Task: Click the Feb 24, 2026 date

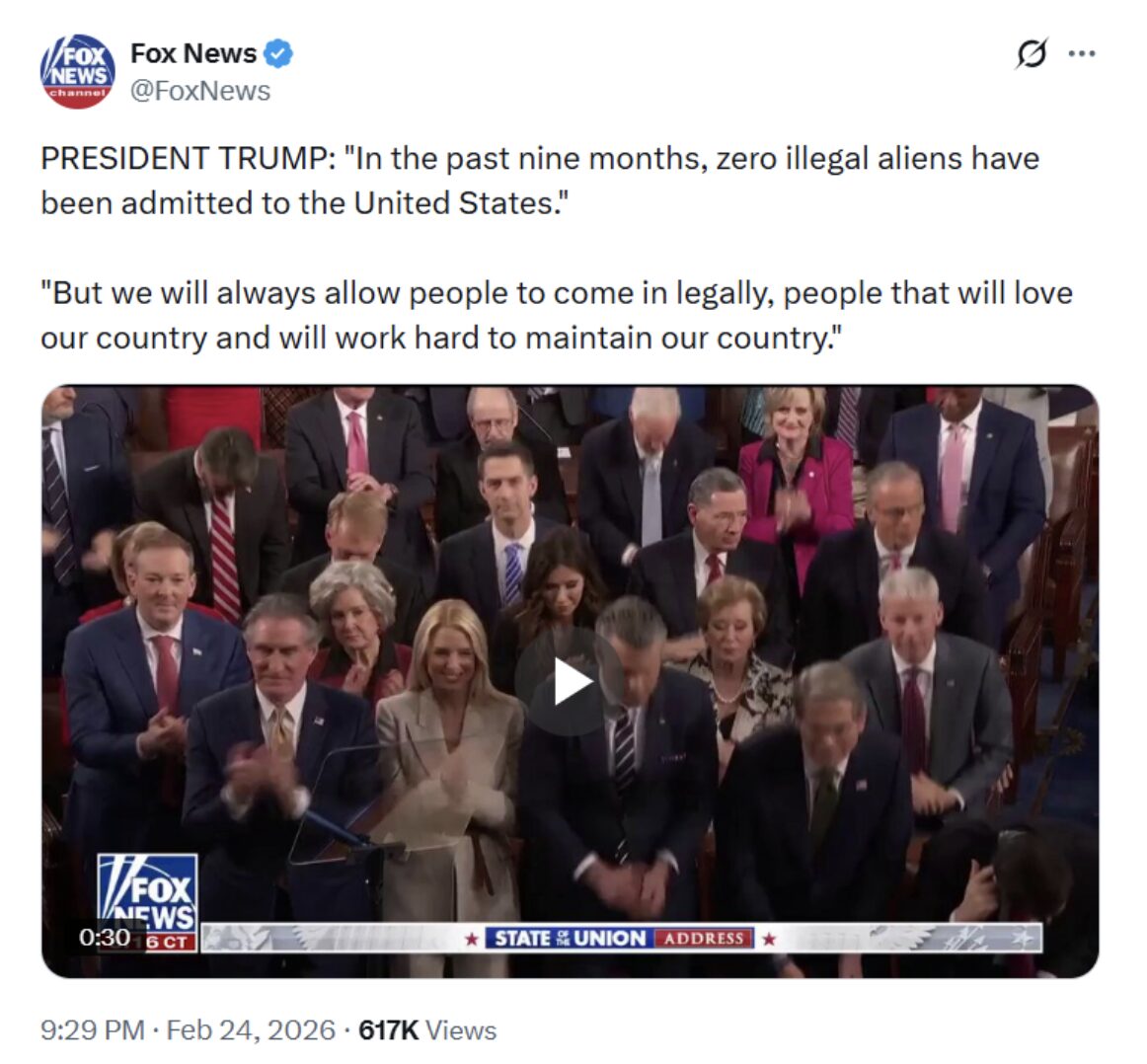Action: click(251, 1029)
